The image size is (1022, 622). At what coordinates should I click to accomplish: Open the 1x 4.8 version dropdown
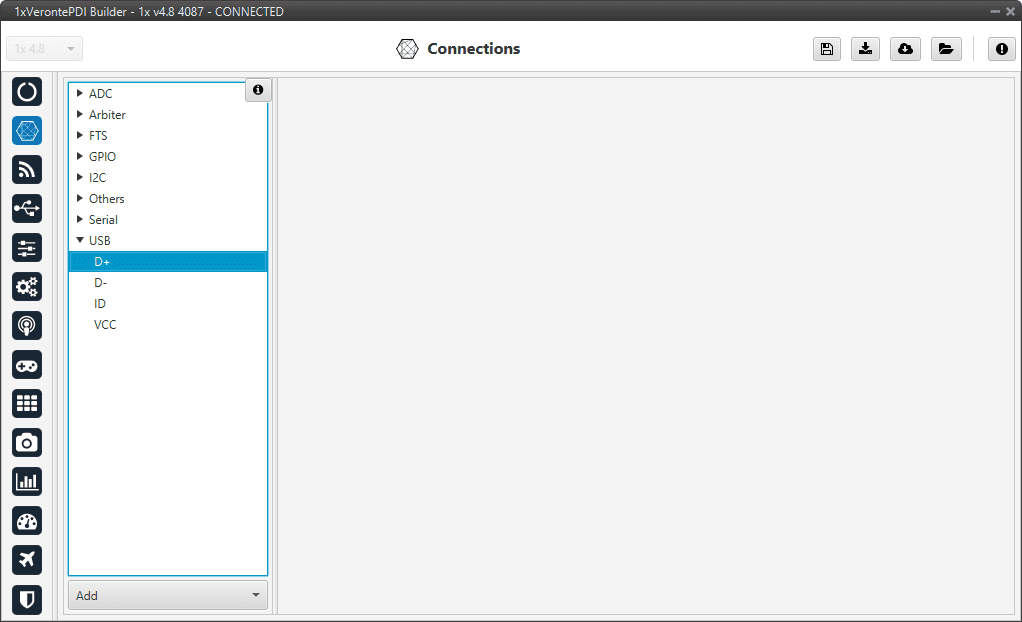pyautogui.click(x=45, y=49)
